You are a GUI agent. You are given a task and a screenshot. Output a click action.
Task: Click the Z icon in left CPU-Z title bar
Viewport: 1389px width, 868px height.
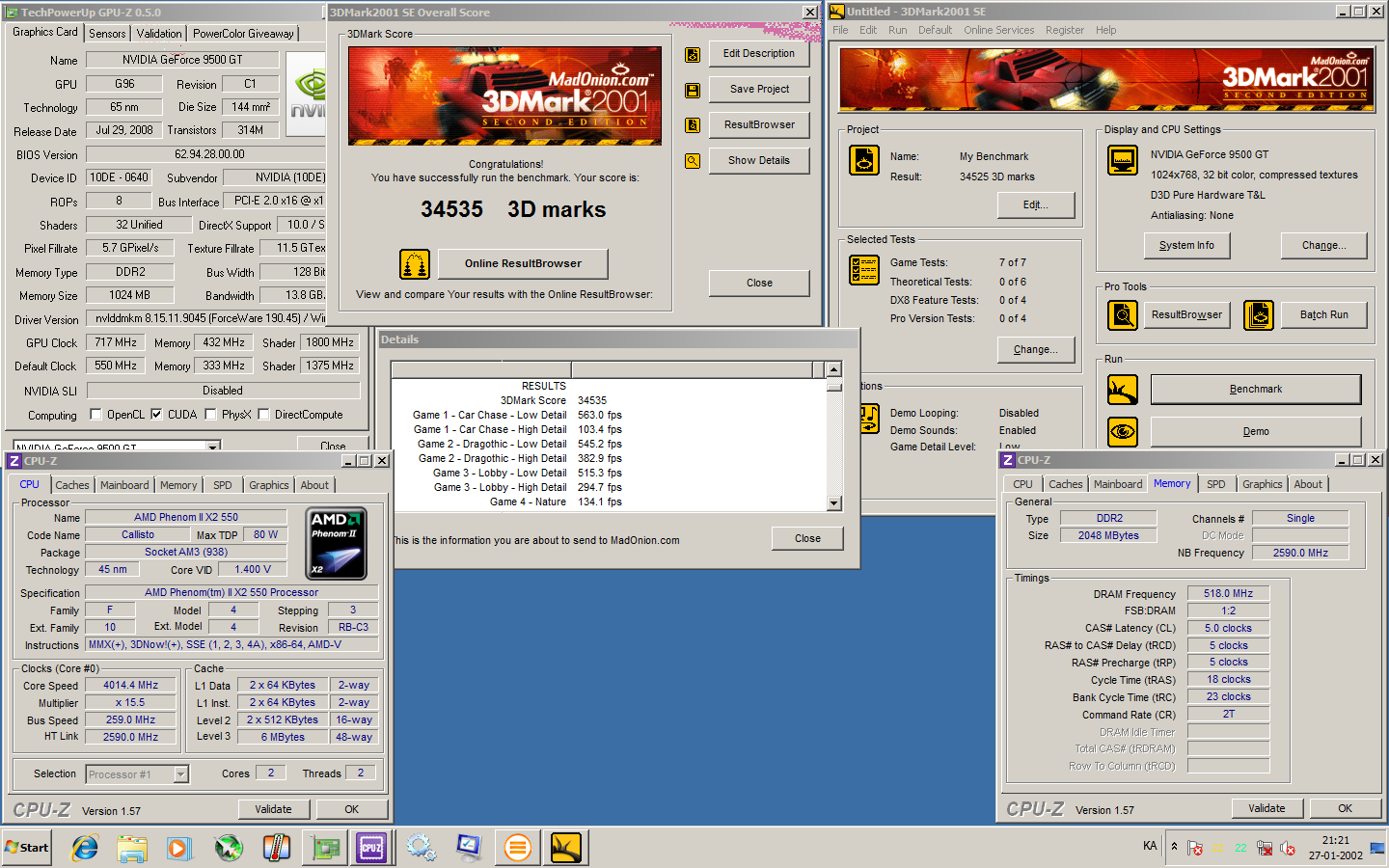14,461
